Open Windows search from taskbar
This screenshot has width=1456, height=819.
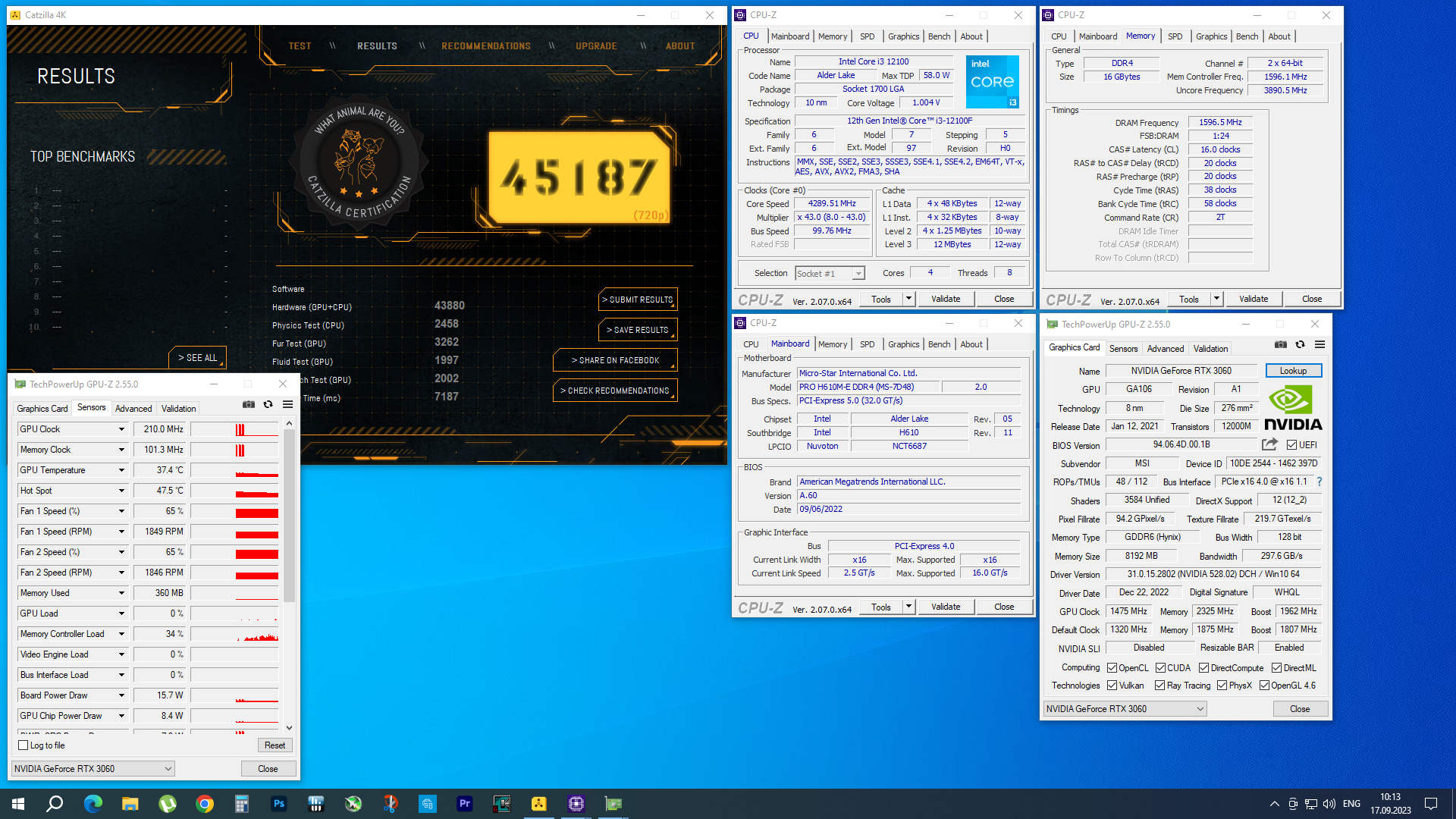[x=55, y=804]
